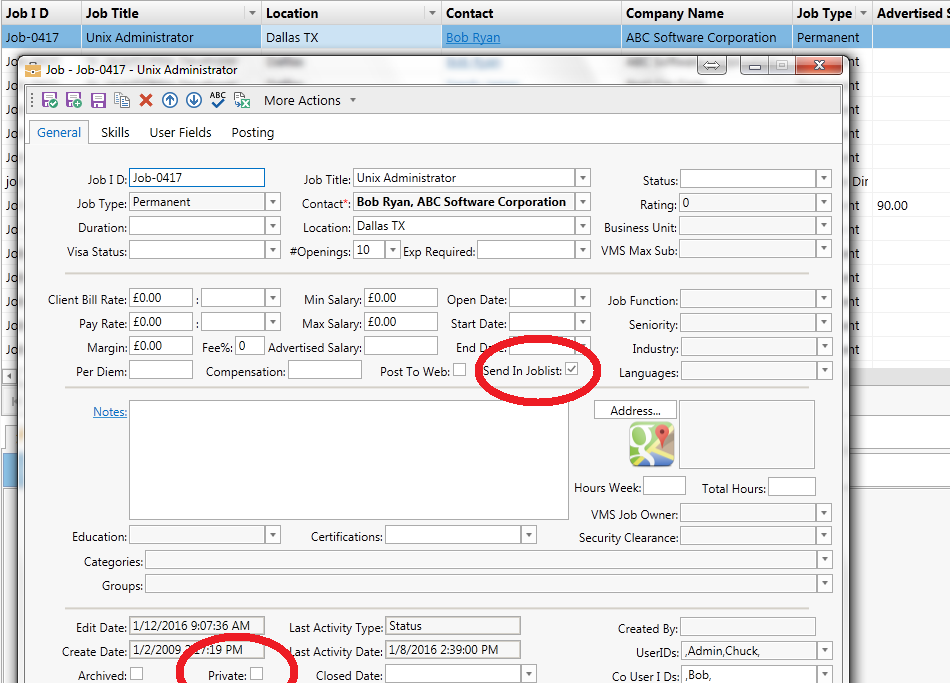Delete the job with the red X icon
The height and width of the screenshot is (683, 950).
[x=146, y=100]
